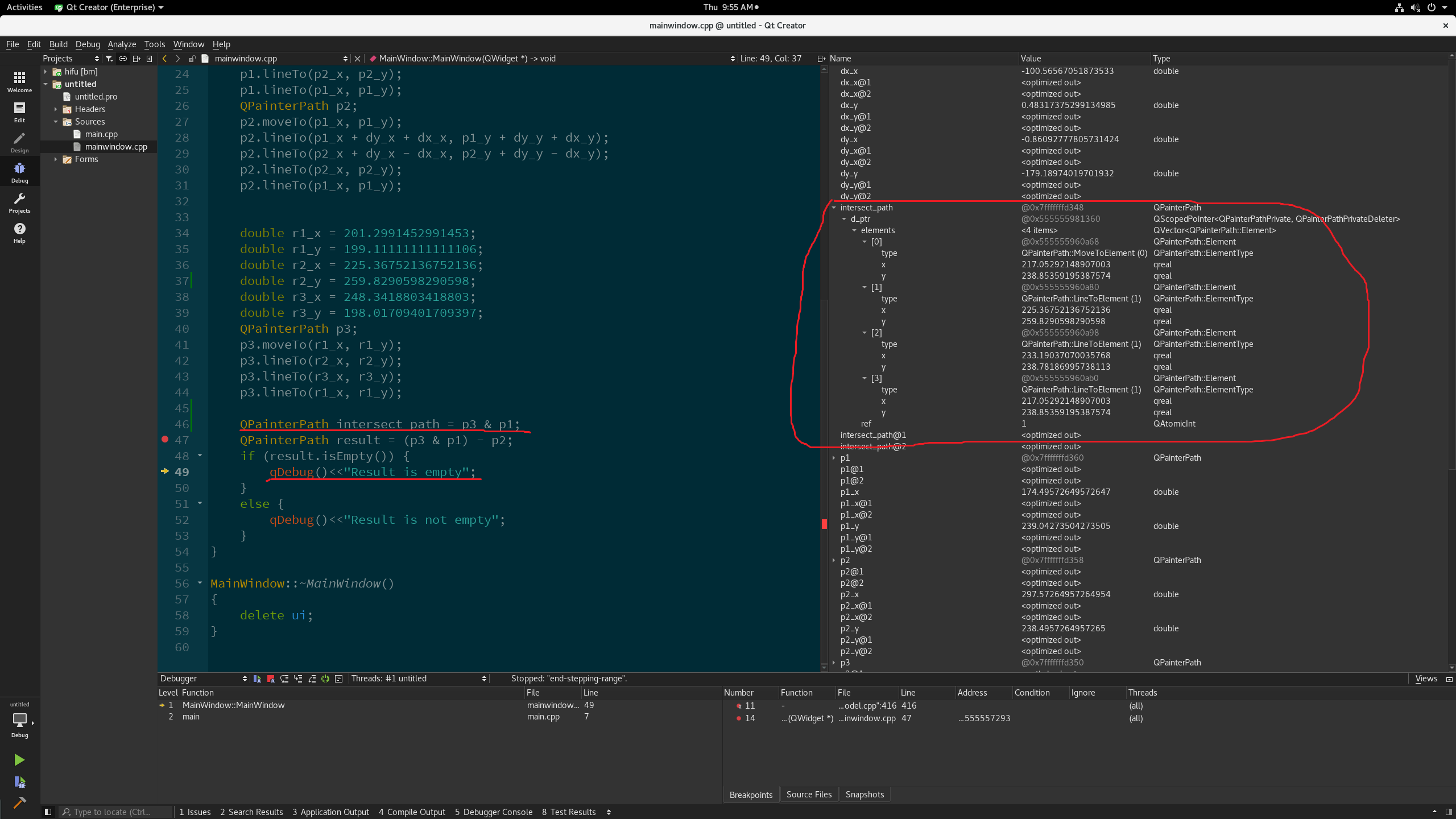Click the Type to locate search field

[117, 812]
